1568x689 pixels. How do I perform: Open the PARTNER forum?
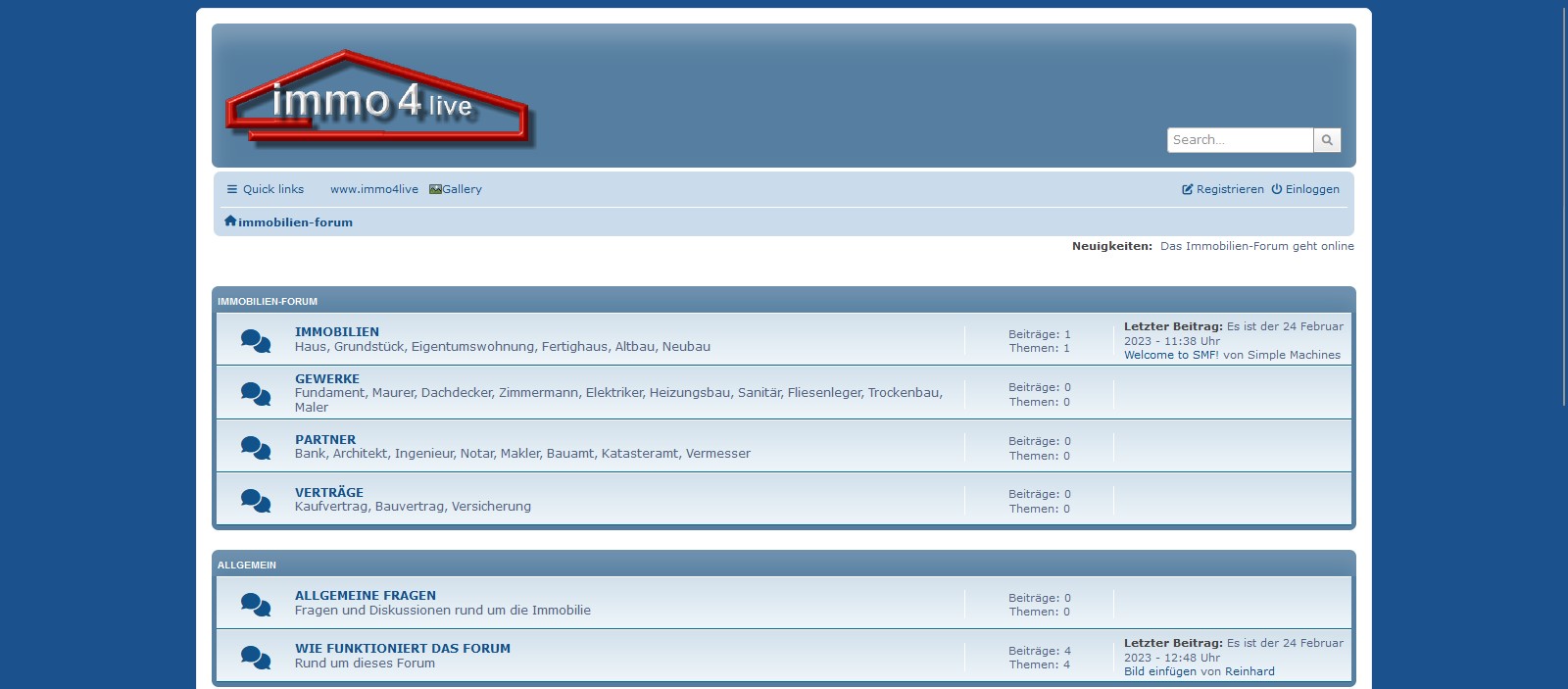click(325, 440)
